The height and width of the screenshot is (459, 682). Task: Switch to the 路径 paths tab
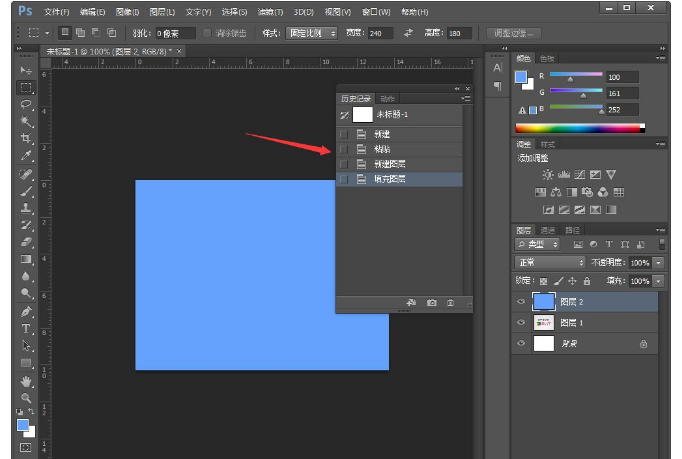(573, 230)
